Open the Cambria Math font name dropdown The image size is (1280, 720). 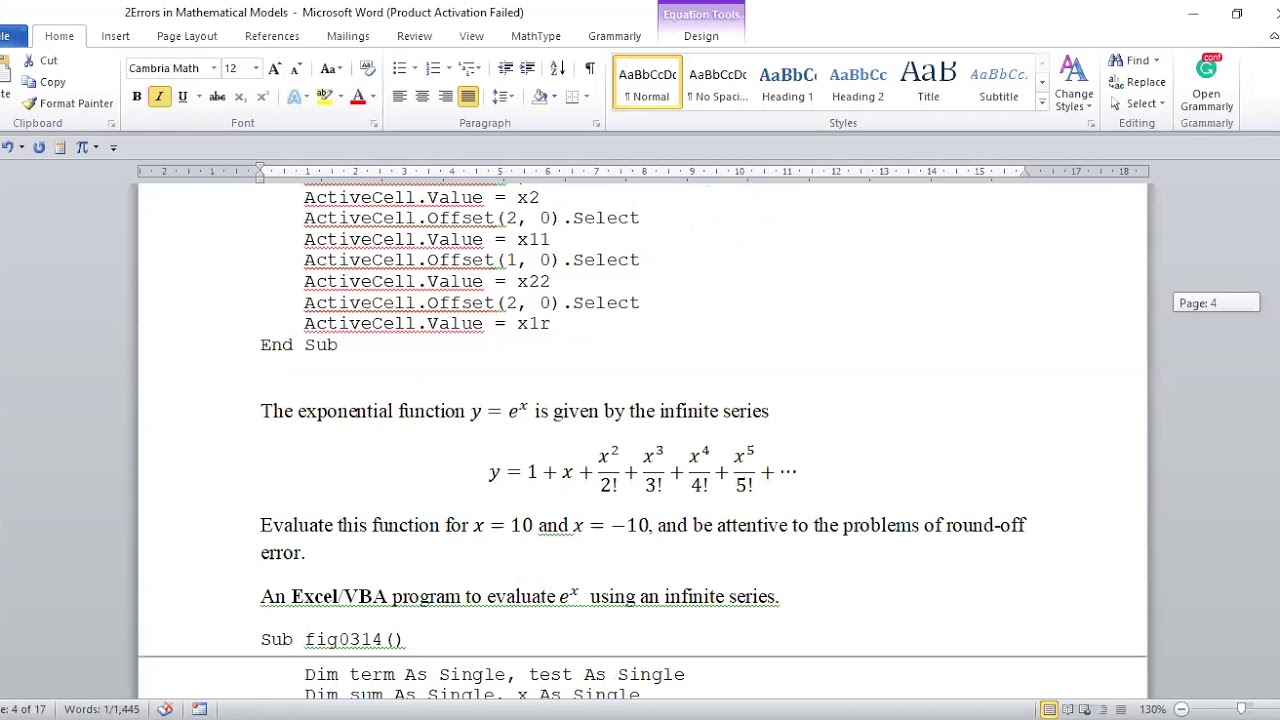pyautogui.click(x=214, y=69)
